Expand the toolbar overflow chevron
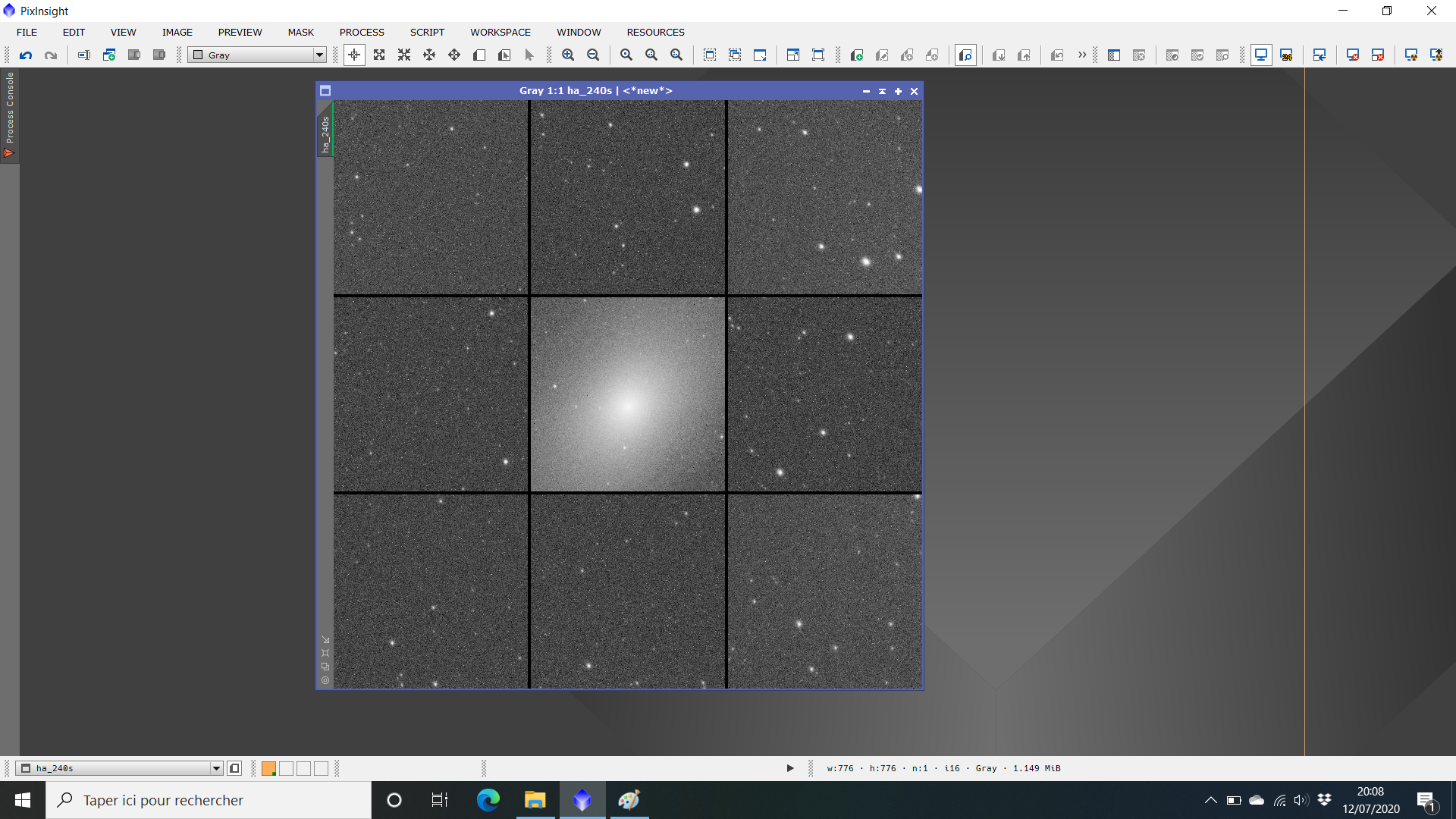The image size is (1456, 819). [1082, 55]
